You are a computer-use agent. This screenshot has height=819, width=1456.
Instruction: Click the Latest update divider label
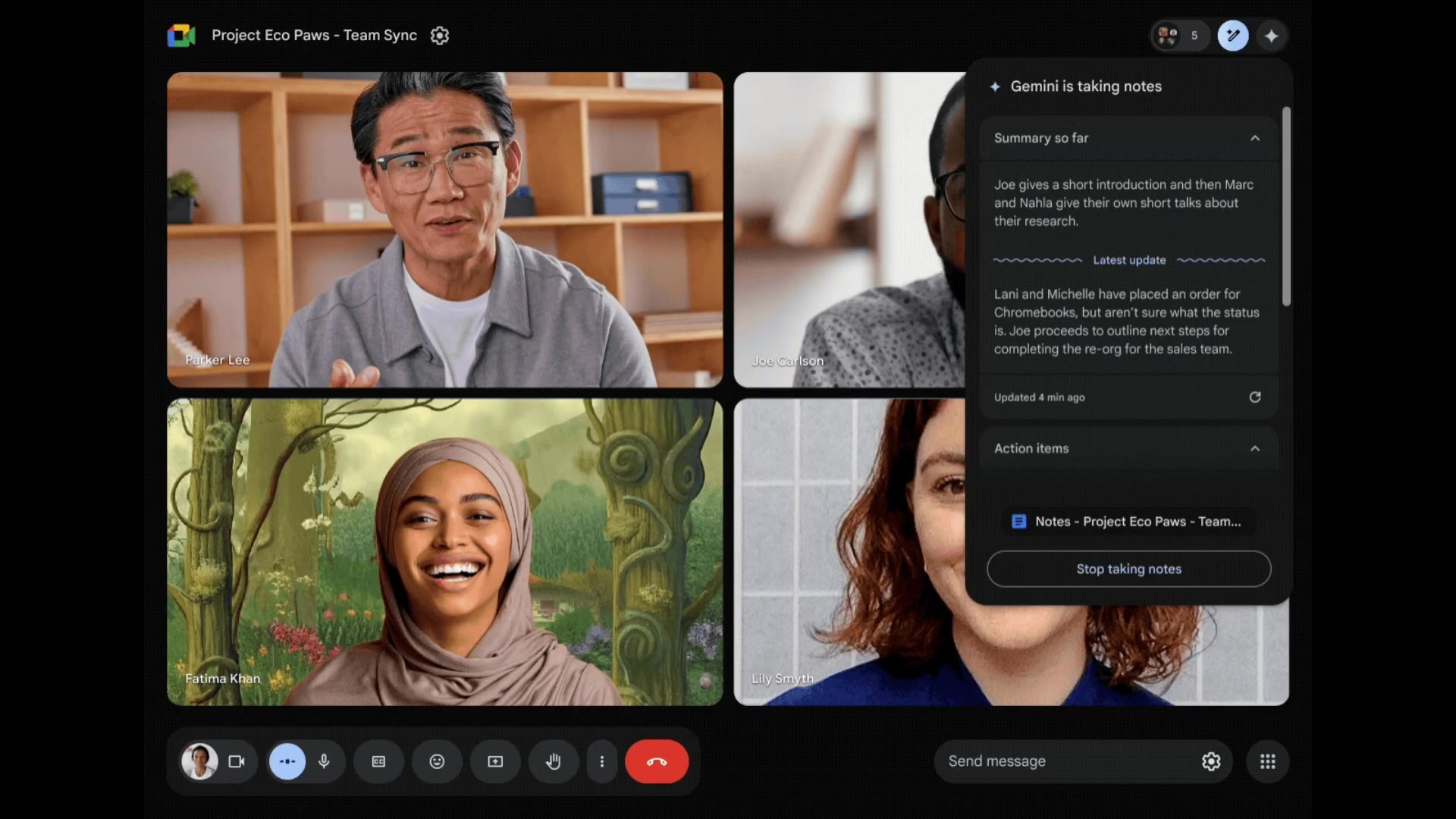tap(1129, 260)
